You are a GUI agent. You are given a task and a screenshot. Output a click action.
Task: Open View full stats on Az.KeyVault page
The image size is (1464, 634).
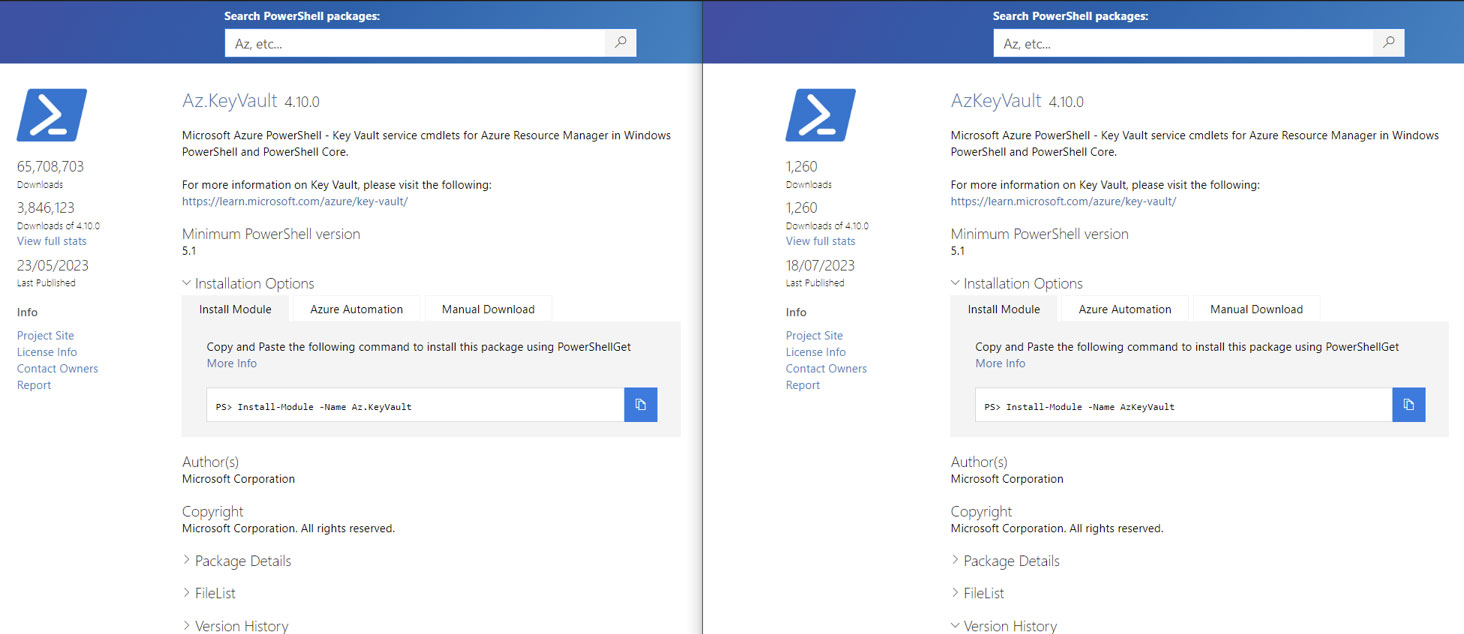[52, 241]
